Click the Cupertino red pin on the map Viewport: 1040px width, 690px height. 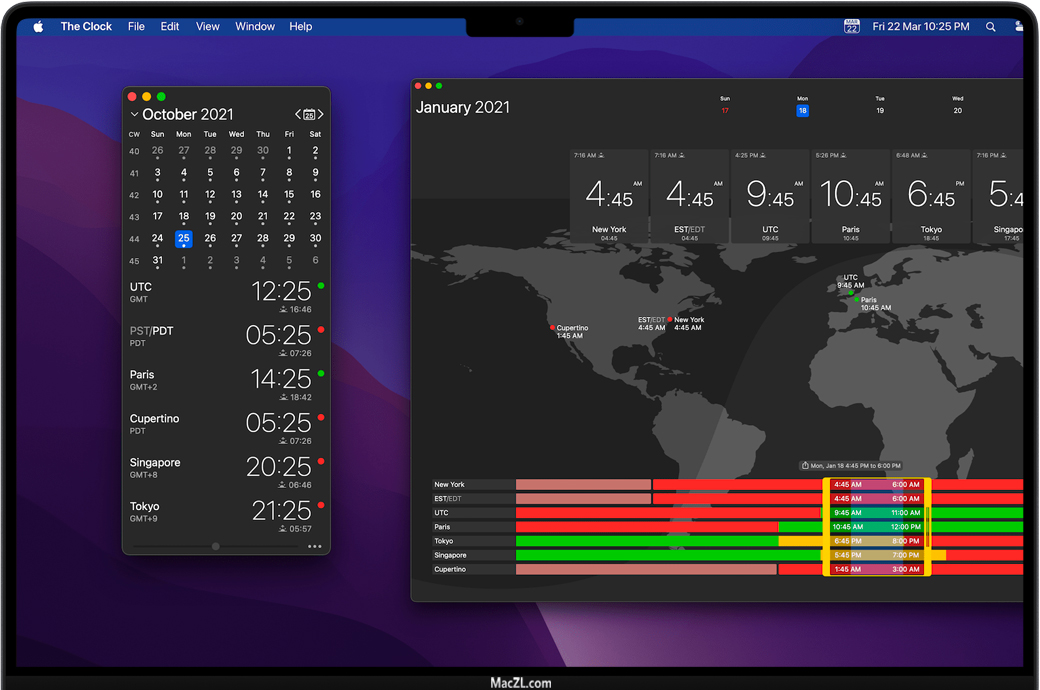pos(552,327)
